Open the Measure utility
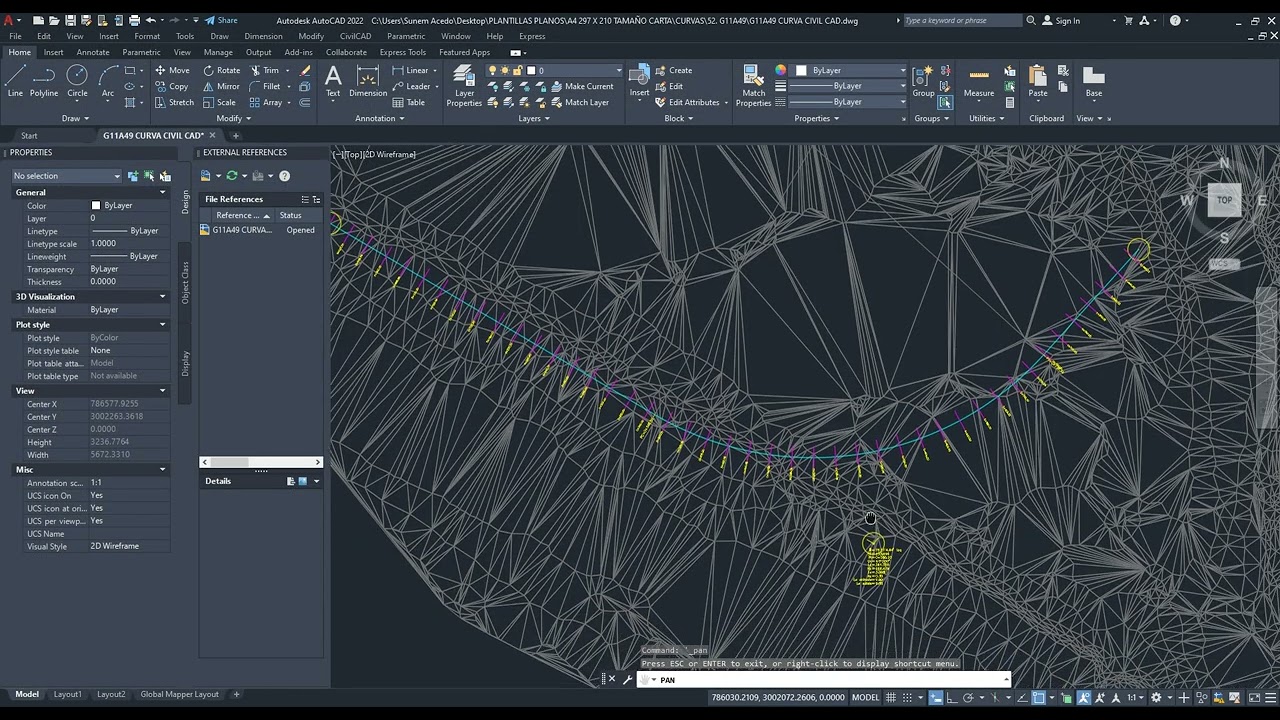1280x720 pixels. (x=979, y=81)
